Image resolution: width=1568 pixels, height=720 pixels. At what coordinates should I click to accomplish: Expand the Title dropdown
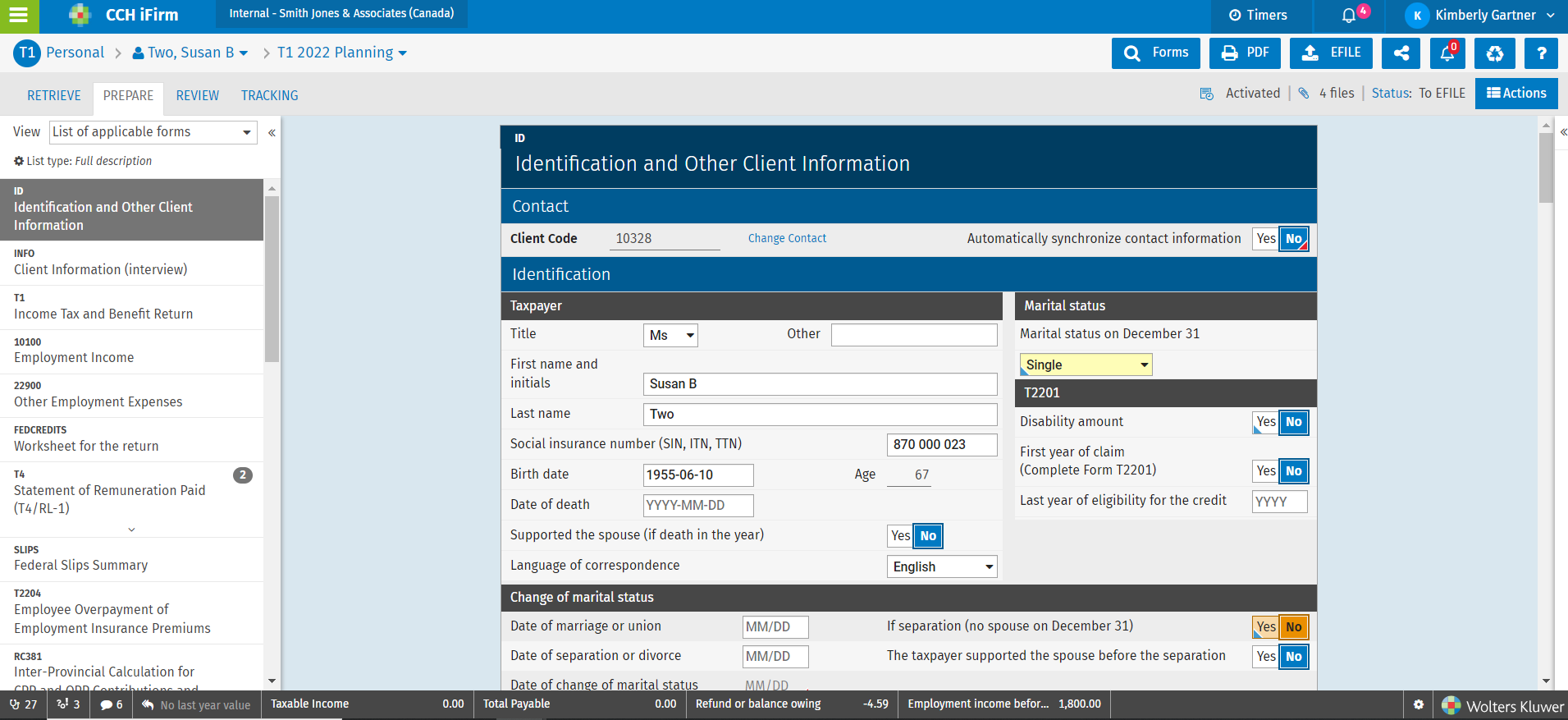tap(670, 335)
